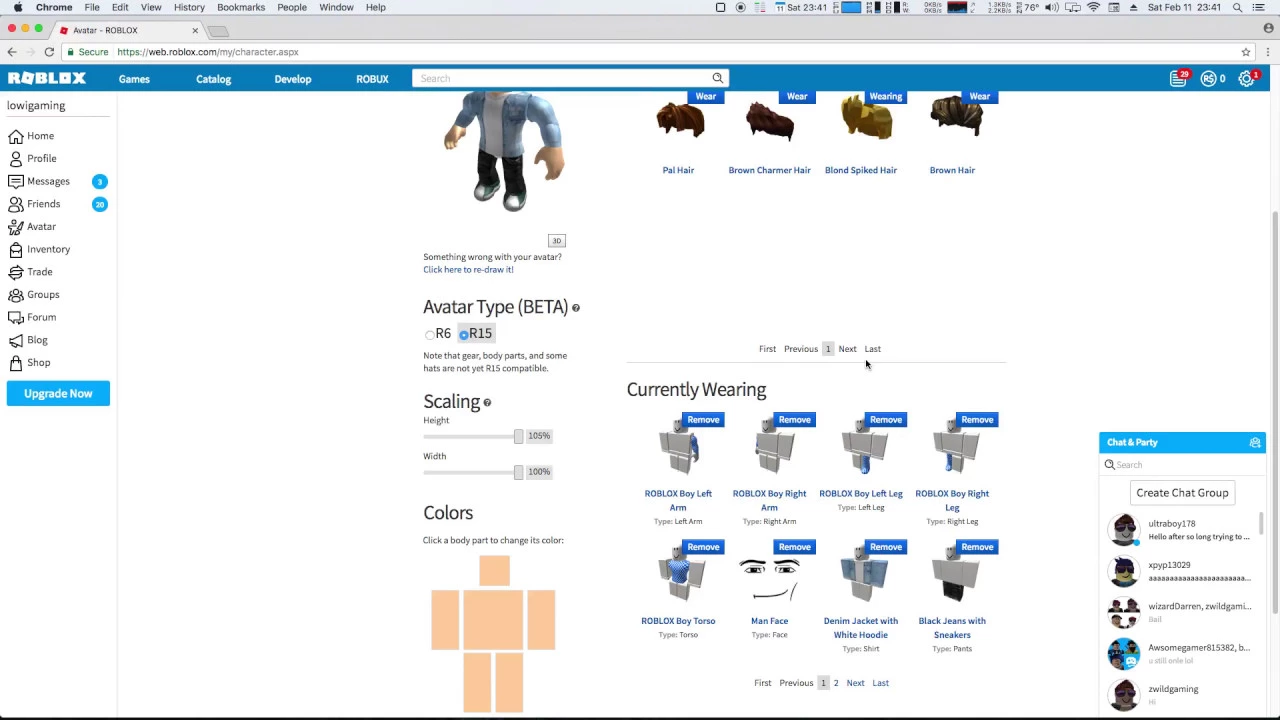Viewport: 1280px width, 720px height.
Task: Wear the Pal Hair item
Action: [x=705, y=97]
